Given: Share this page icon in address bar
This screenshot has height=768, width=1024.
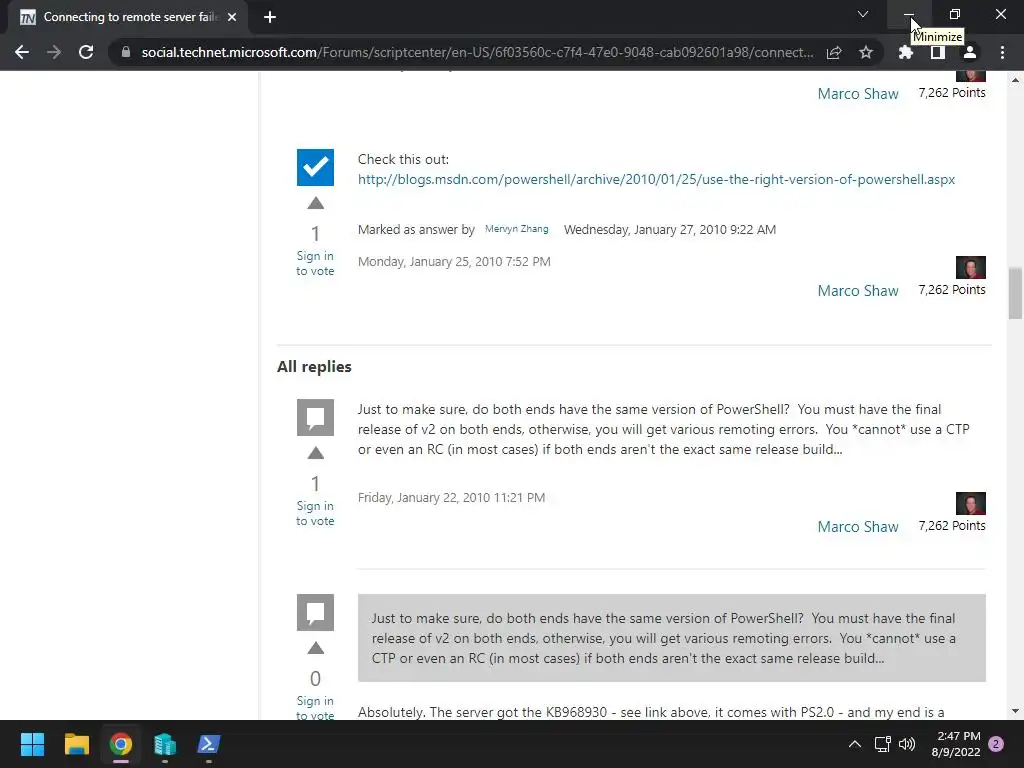Looking at the screenshot, I should click(x=834, y=52).
